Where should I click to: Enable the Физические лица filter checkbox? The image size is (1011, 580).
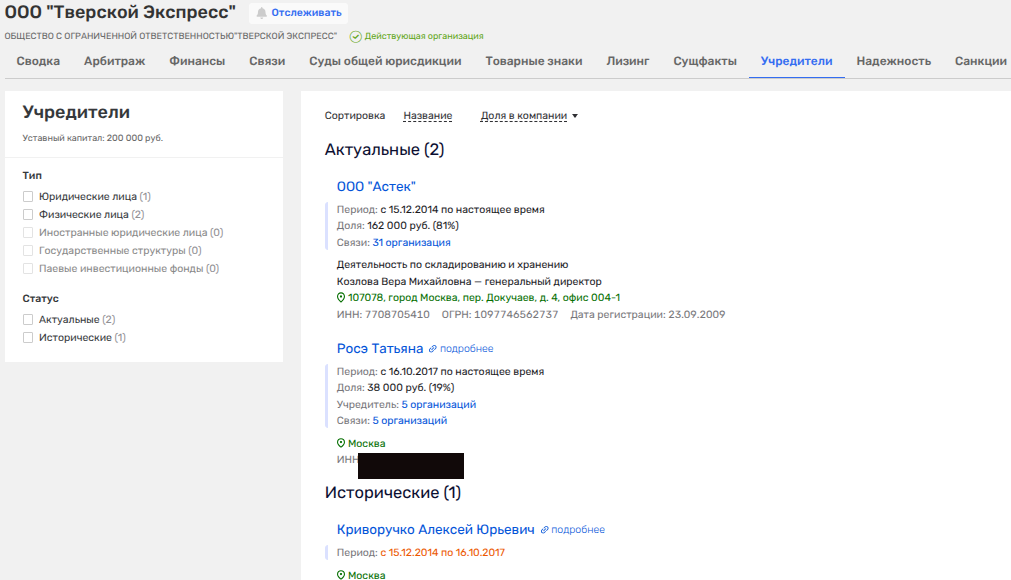(29, 214)
